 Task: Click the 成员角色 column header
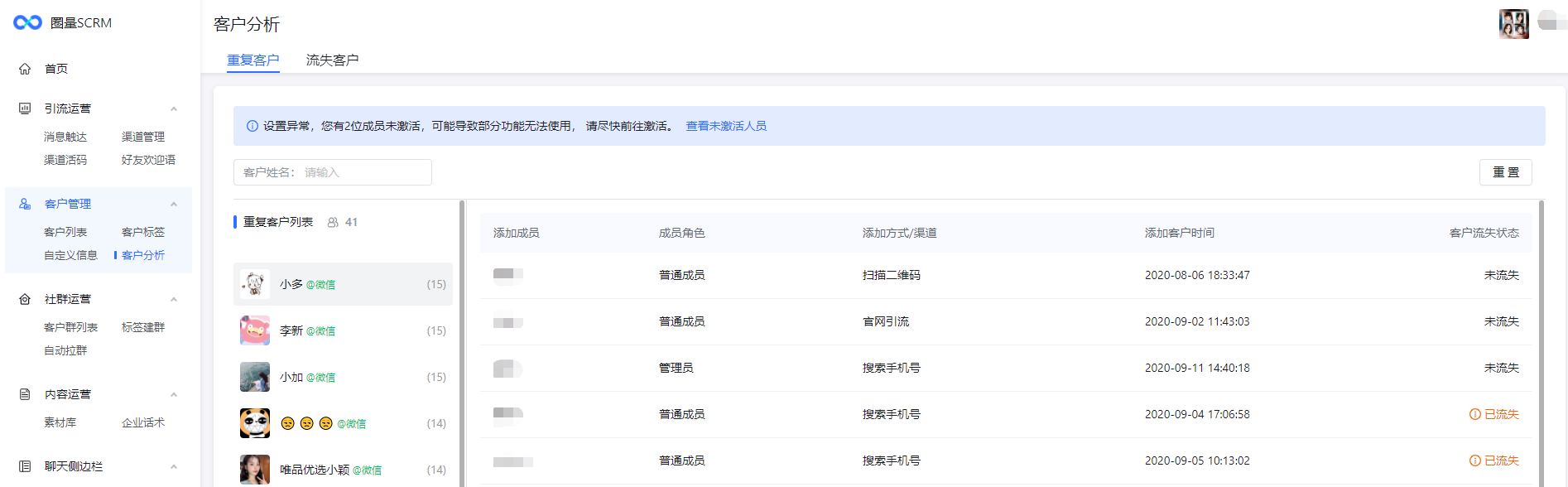coord(682,233)
